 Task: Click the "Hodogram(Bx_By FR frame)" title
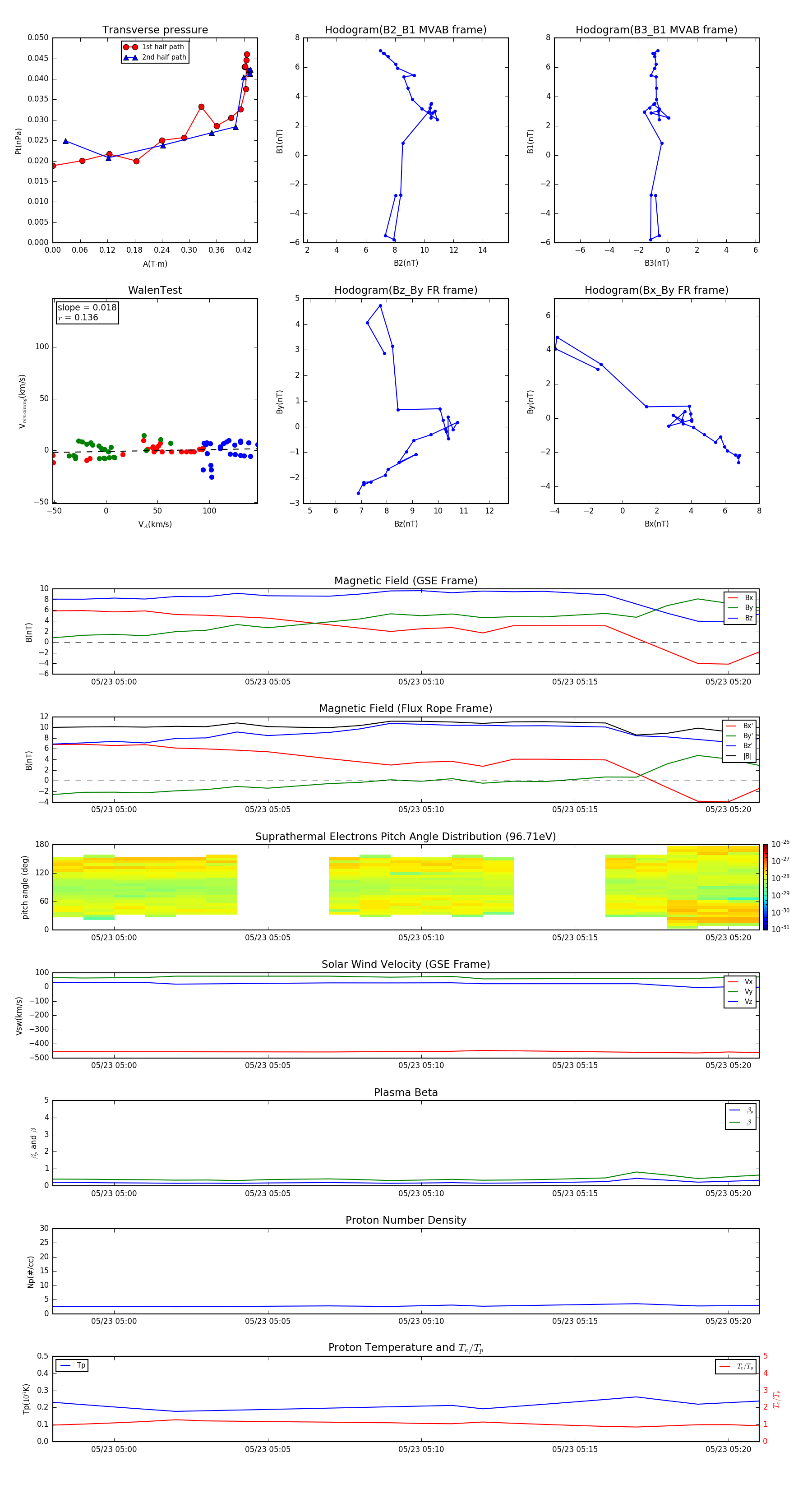tap(656, 290)
